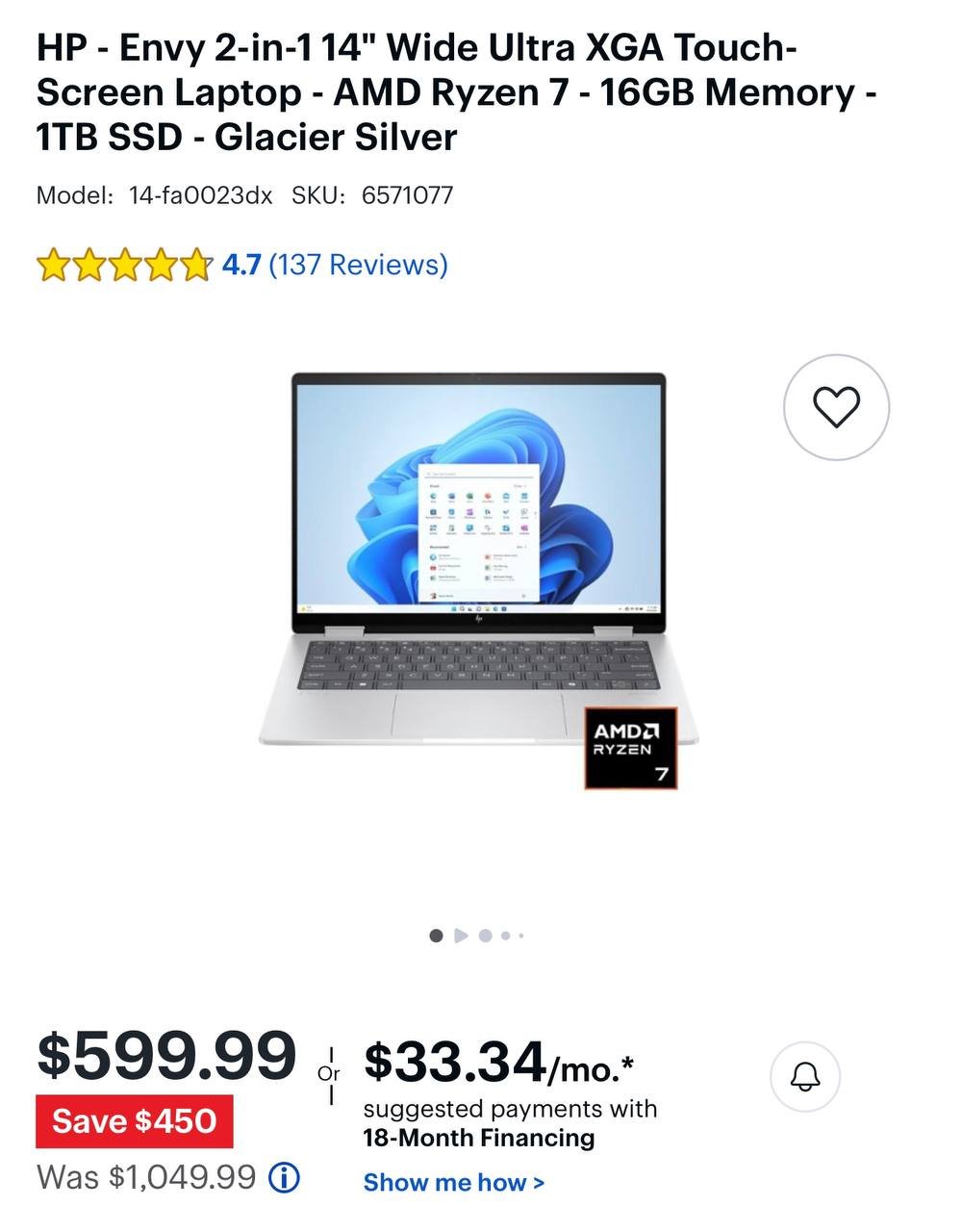Go to the fourth carousel dot
Image resolution: width=962 pixels, height=1232 pixels.
click(x=505, y=935)
